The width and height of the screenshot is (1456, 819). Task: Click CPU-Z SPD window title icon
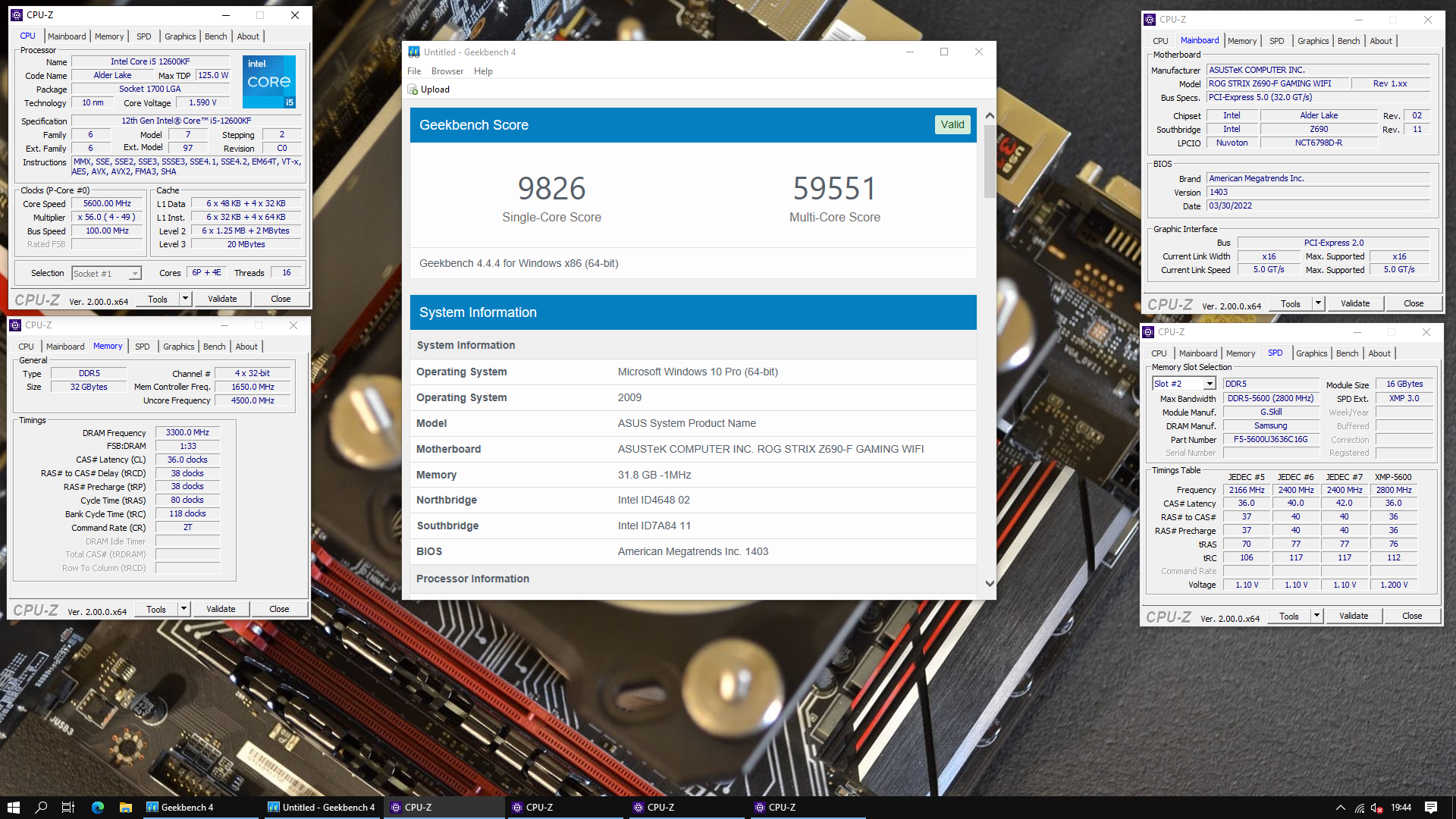[x=1148, y=332]
